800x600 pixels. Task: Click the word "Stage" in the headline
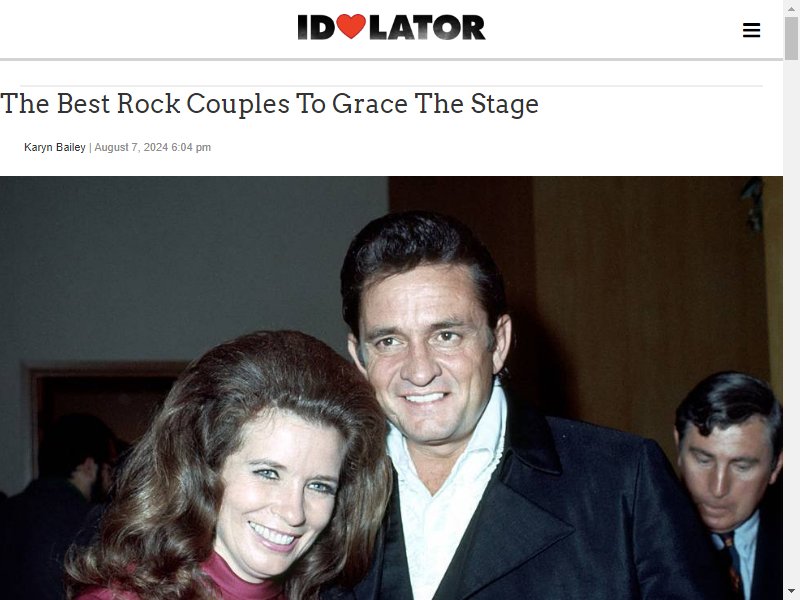(504, 104)
